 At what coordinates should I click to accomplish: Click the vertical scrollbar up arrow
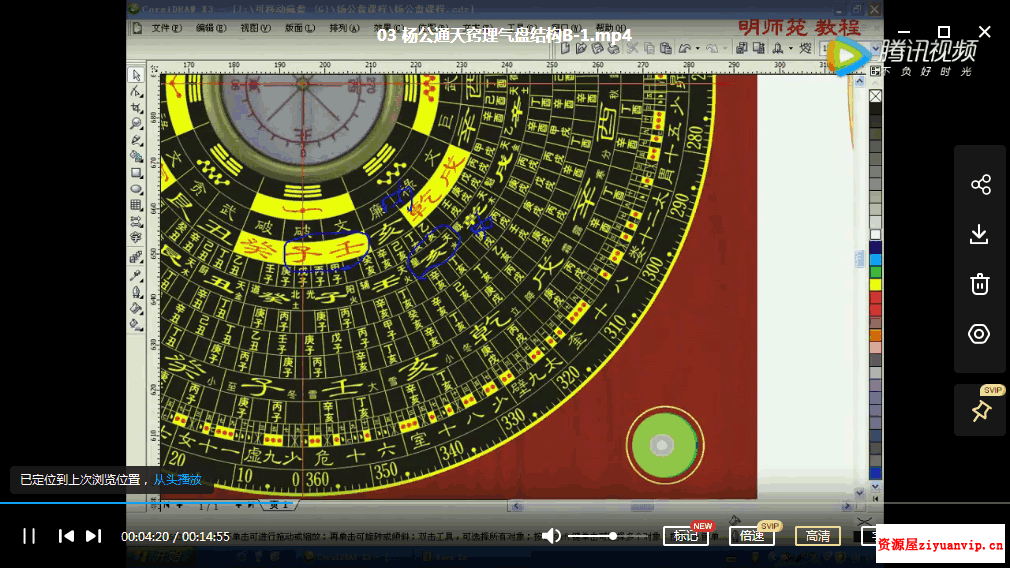[x=859, y=81]
